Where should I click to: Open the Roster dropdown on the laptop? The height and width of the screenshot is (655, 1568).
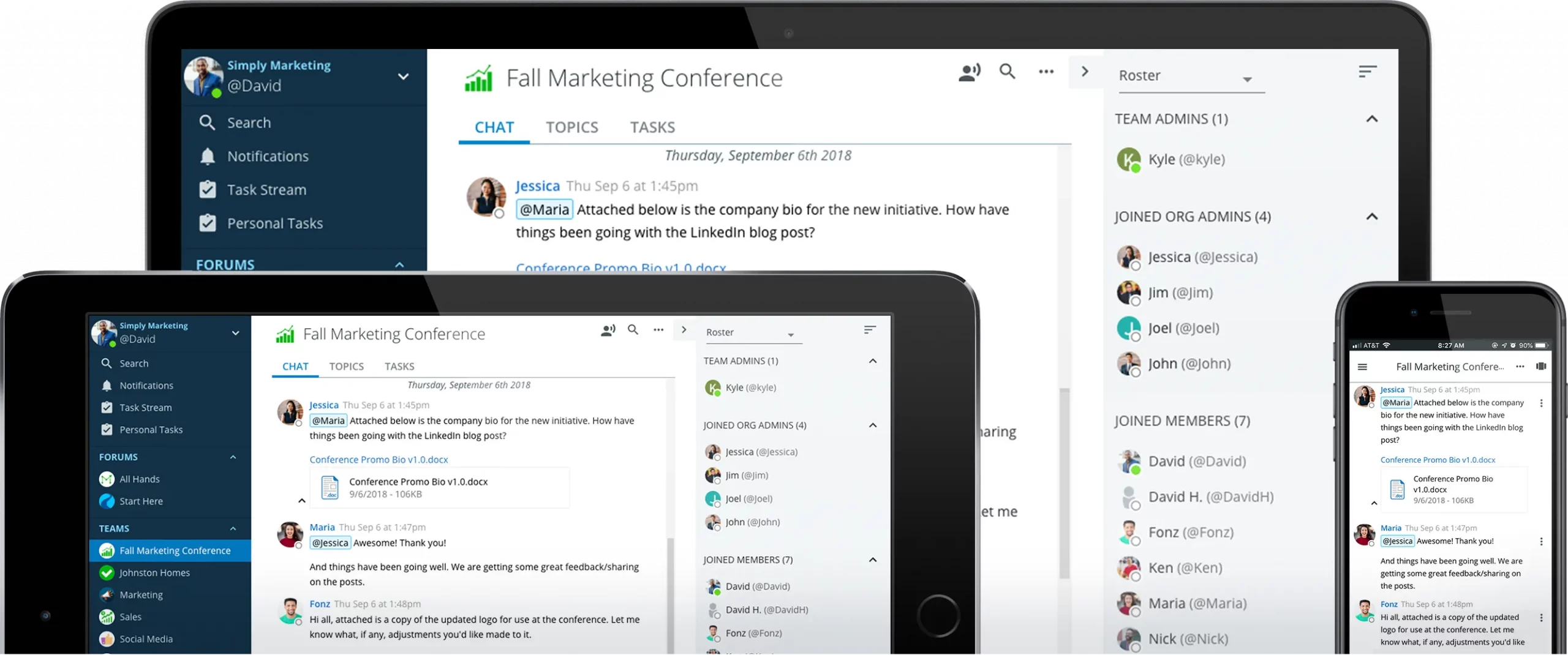coord(1191,77)
